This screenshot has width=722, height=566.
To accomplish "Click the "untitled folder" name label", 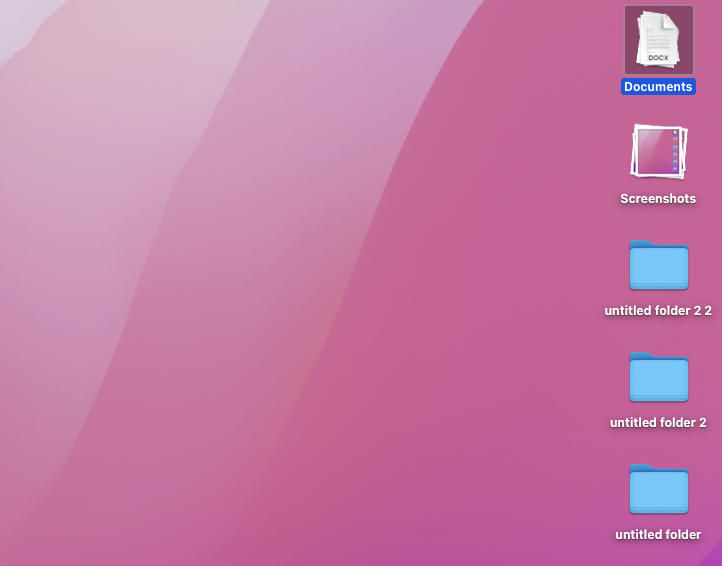I will click(658, 534).
